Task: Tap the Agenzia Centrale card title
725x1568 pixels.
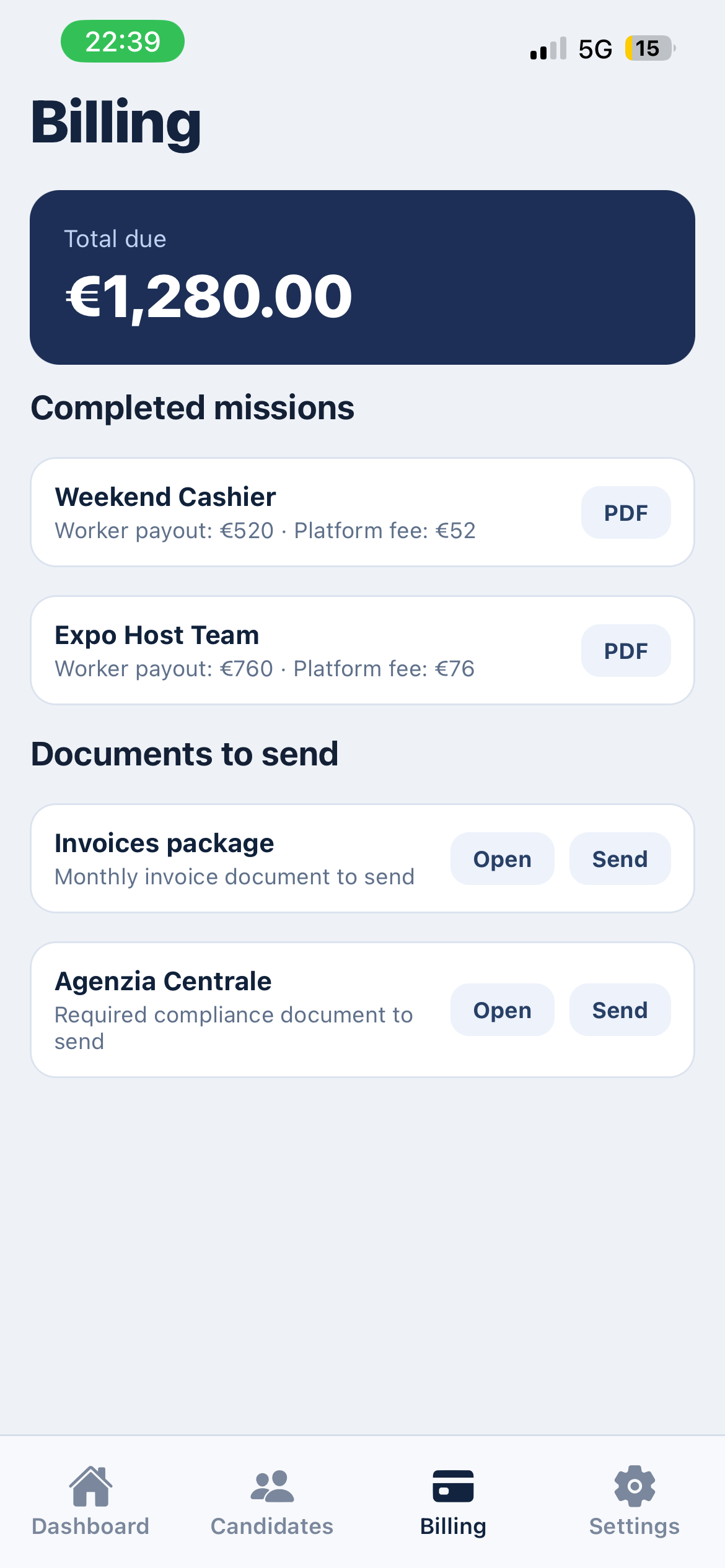Action: coord(163,982)
